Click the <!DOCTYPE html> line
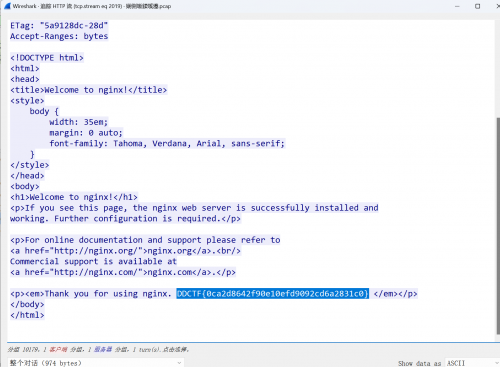500x367 pixels. pyautogui.click(x=47, y=58)
